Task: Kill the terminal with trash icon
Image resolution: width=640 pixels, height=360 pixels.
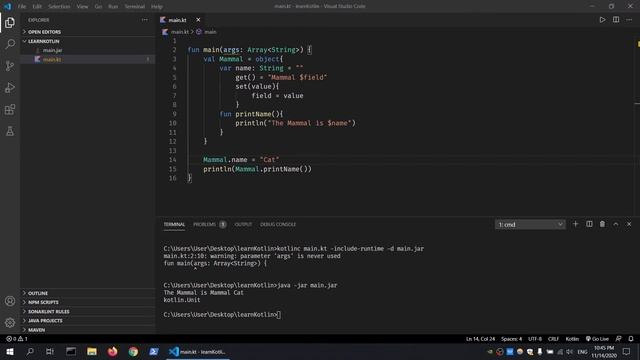Action: click(x=602, y=224)
